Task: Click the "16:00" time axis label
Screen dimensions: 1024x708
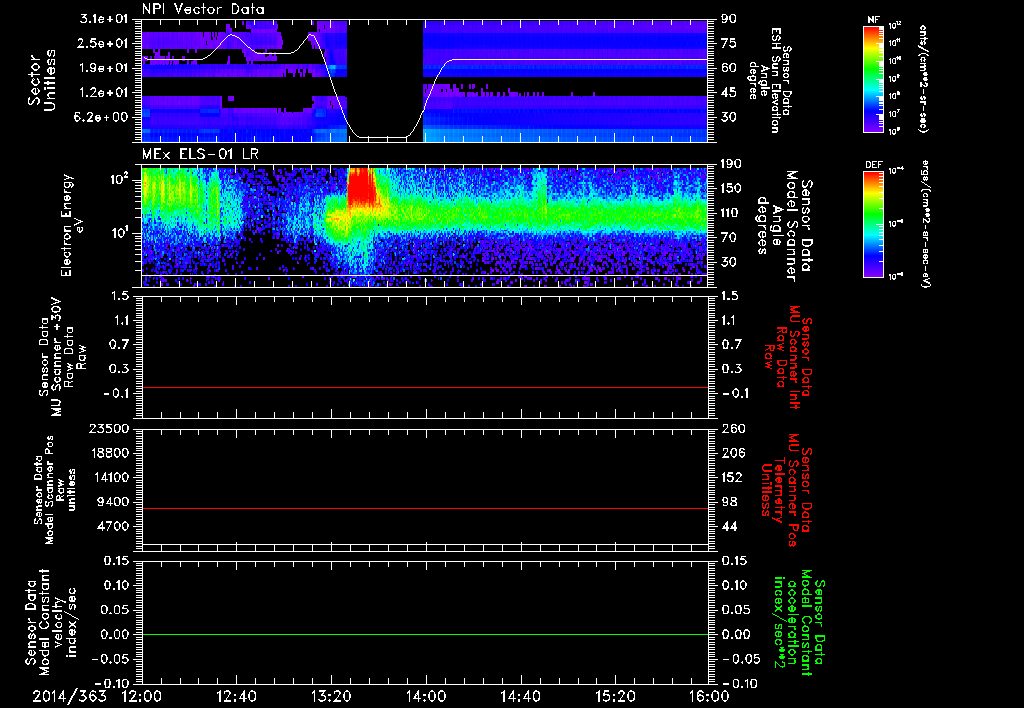Action: [x=709, y=696]
